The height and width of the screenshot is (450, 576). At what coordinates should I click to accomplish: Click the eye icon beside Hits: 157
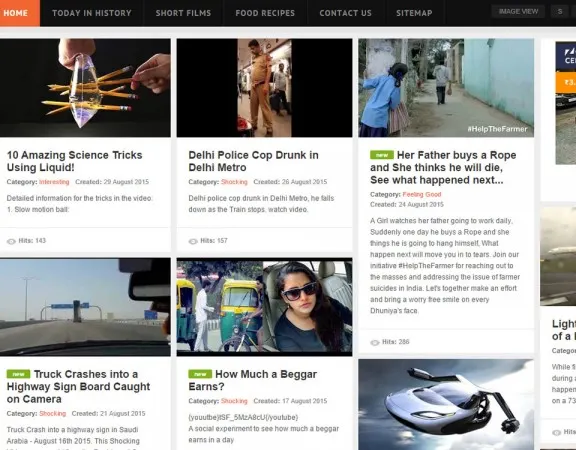(x=193, y=241)
